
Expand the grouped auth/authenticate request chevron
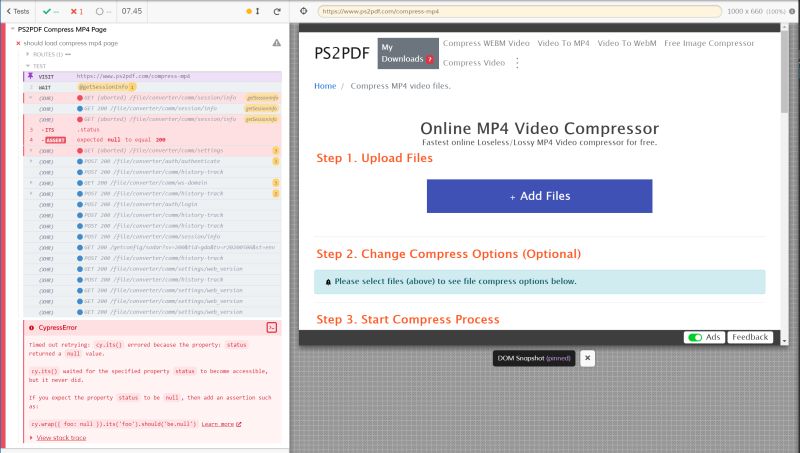(31, 161)
